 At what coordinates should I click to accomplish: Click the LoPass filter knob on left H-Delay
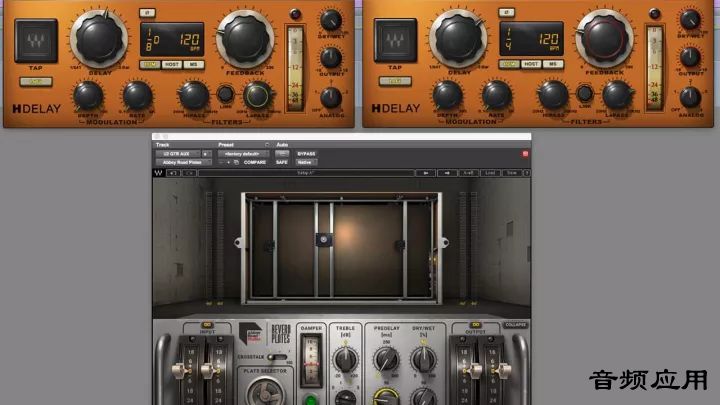(x=257, y=96)
